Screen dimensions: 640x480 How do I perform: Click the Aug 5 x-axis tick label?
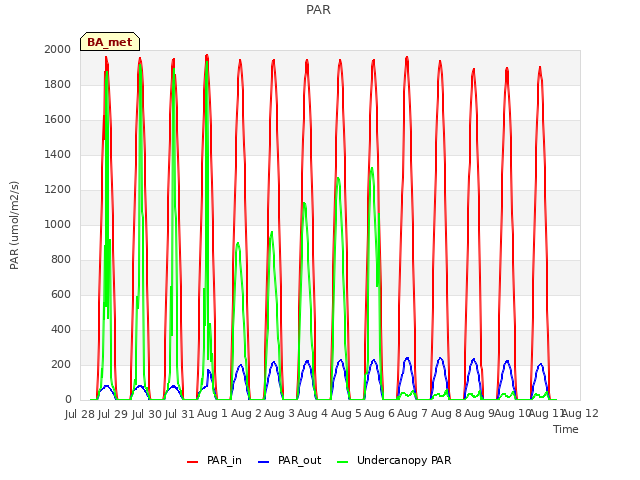click(x=346, y=414)
